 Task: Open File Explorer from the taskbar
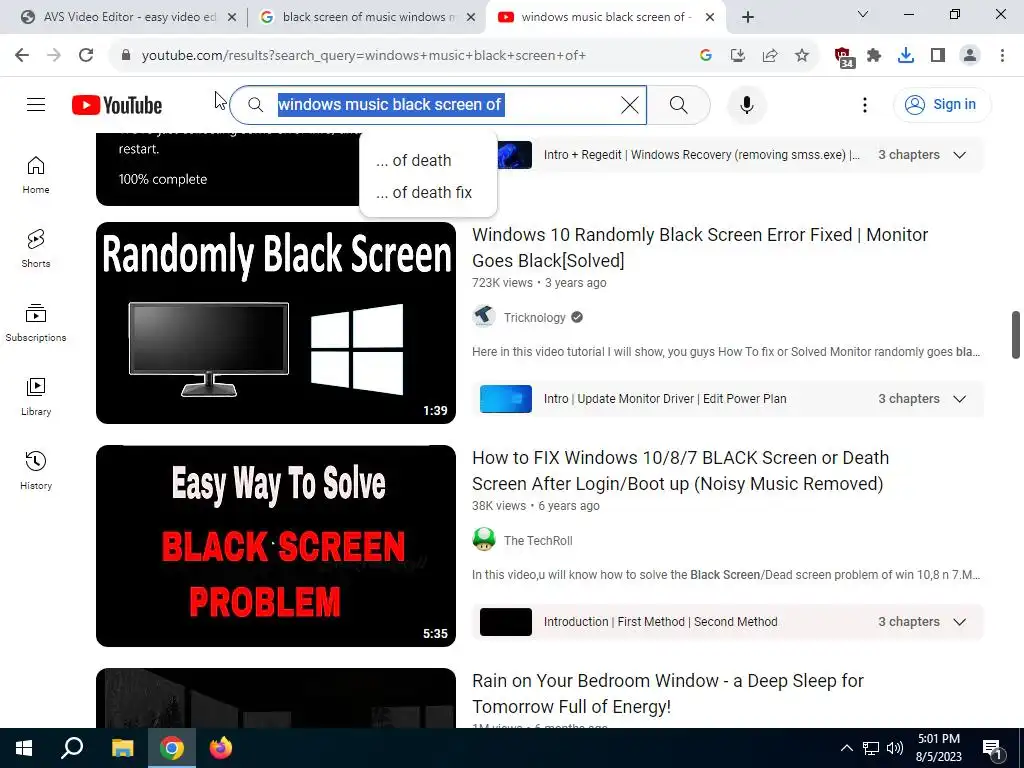click(122, 748)
